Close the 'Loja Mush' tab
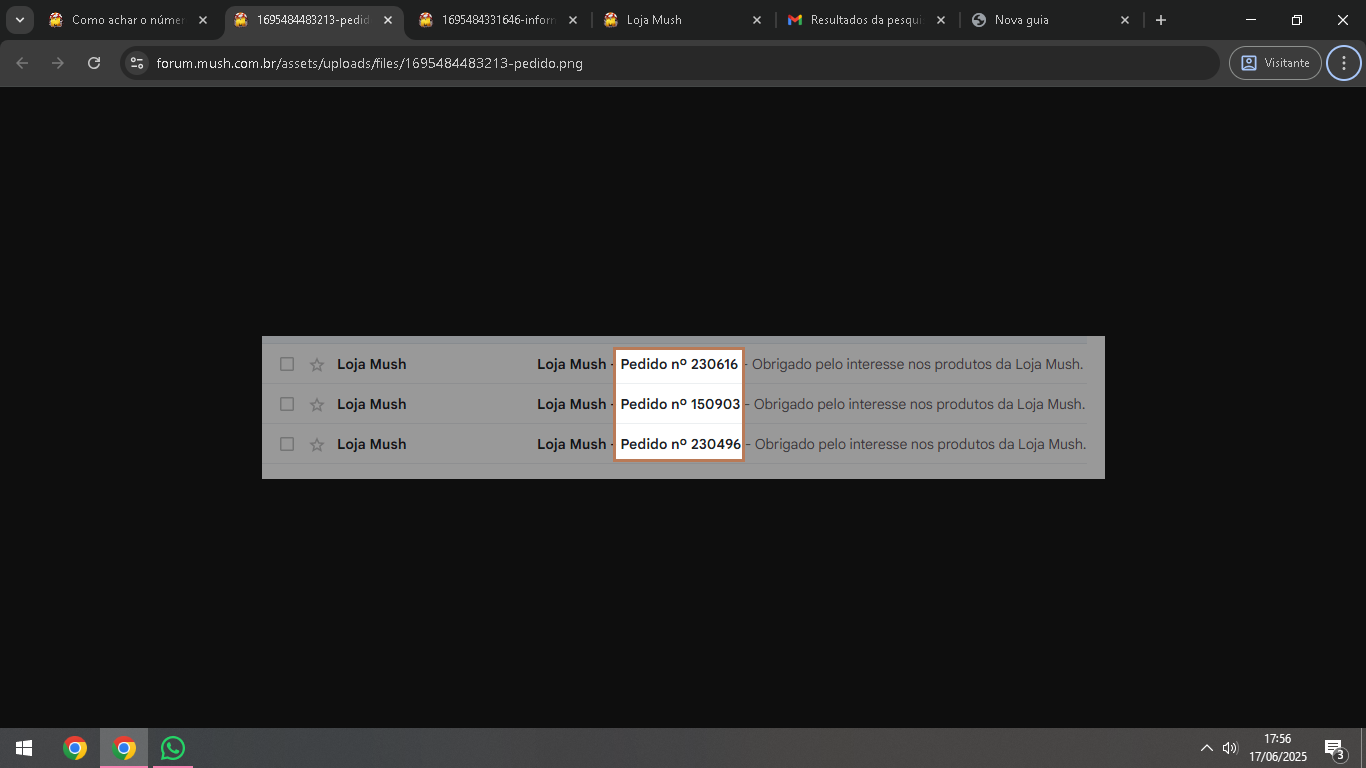Image resolution: width=1366 pixels, height=768 pixels. pos(756,20)
